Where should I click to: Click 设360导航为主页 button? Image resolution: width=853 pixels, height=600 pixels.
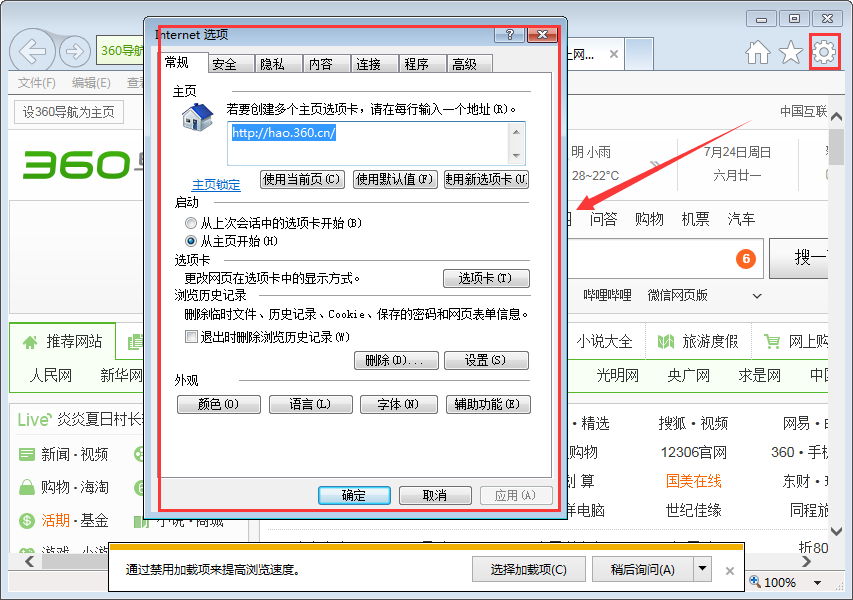pos(69,112)
